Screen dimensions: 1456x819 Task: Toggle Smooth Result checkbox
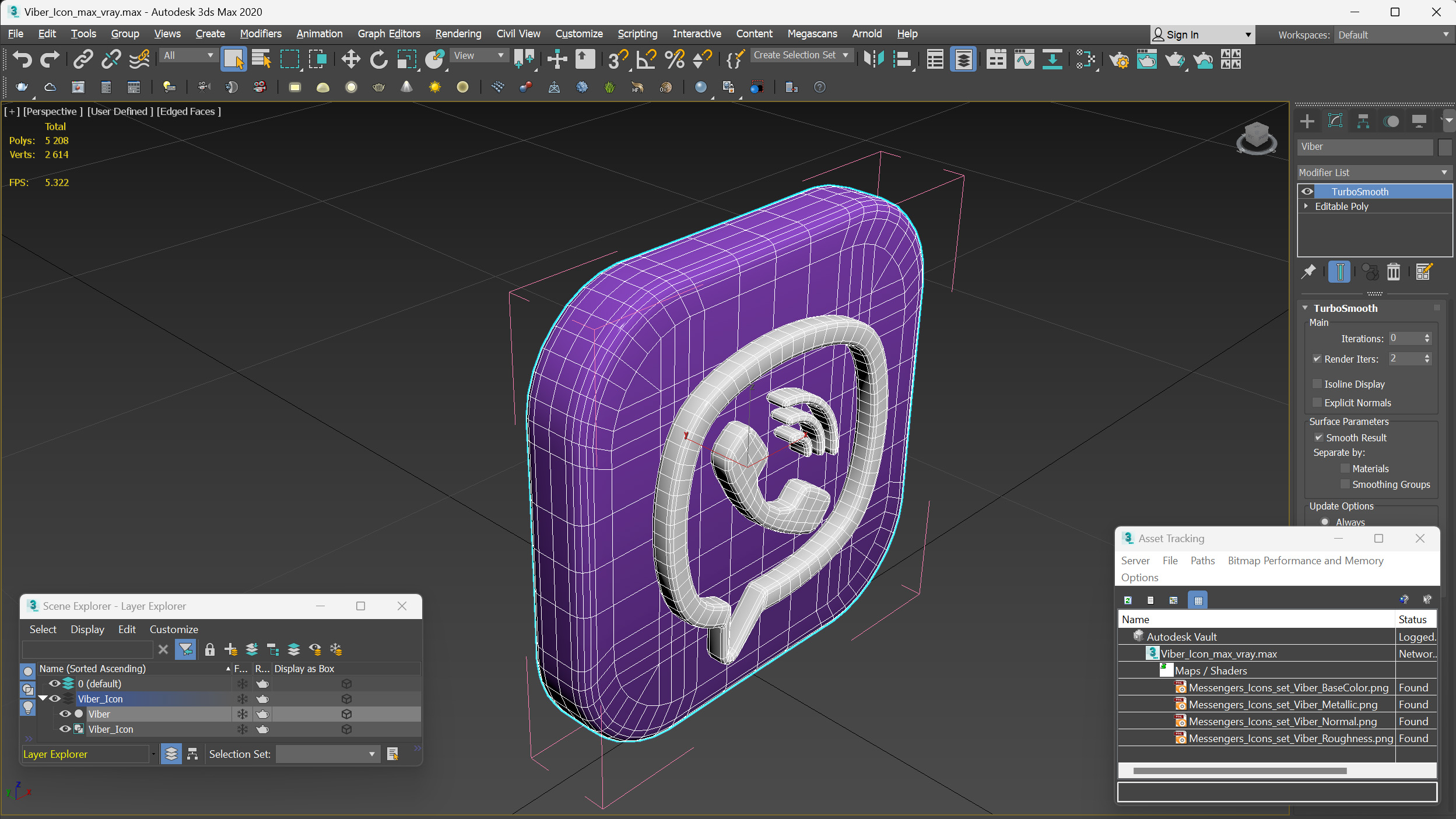click(1318, 437)
